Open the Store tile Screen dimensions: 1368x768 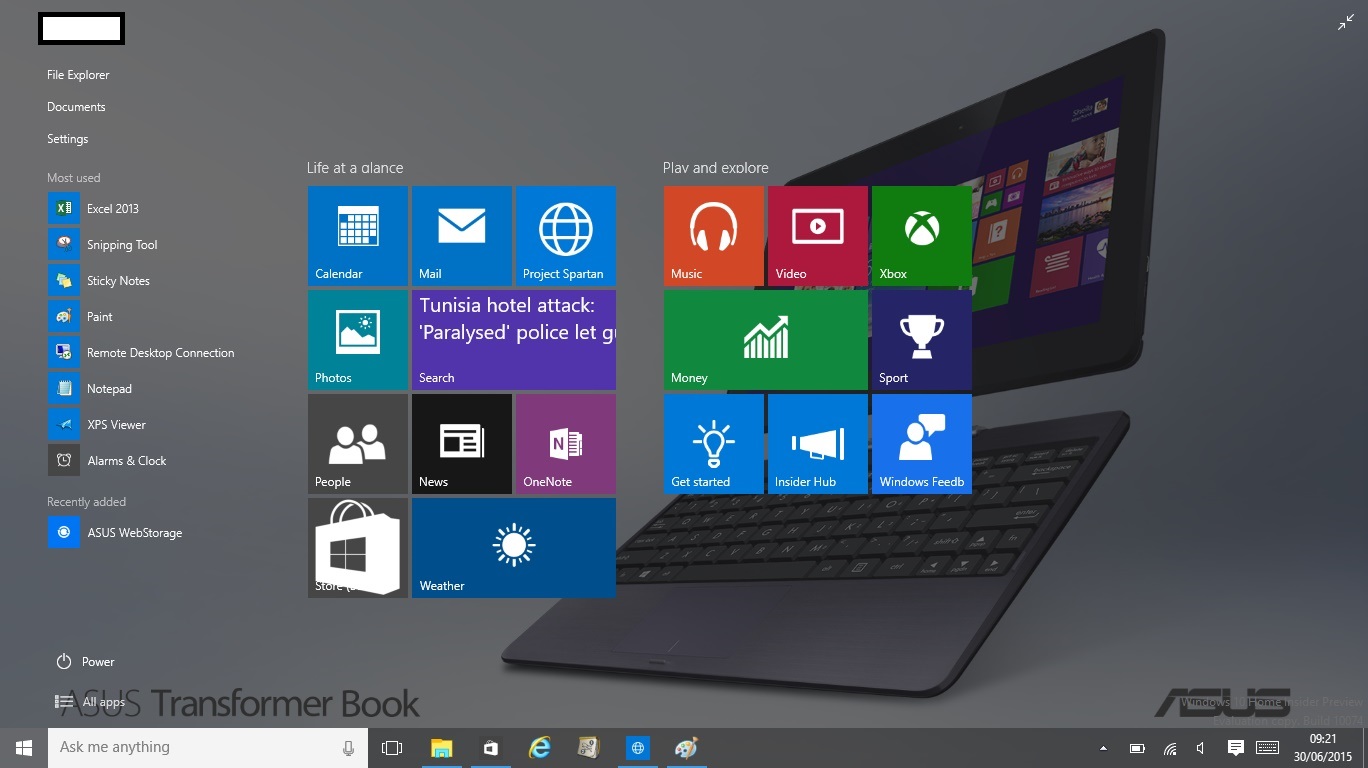tap(358, 548)
